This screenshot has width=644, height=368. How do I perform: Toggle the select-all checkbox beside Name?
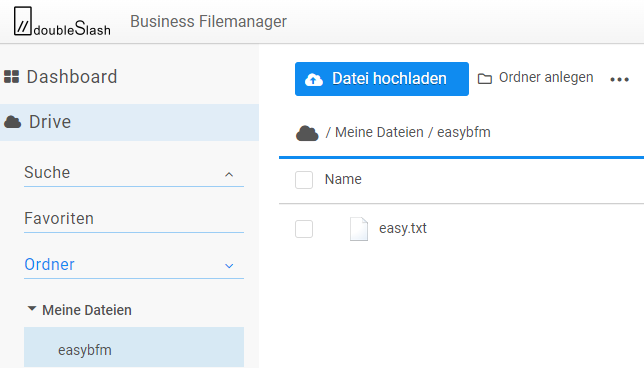click(x=304, y=180)
